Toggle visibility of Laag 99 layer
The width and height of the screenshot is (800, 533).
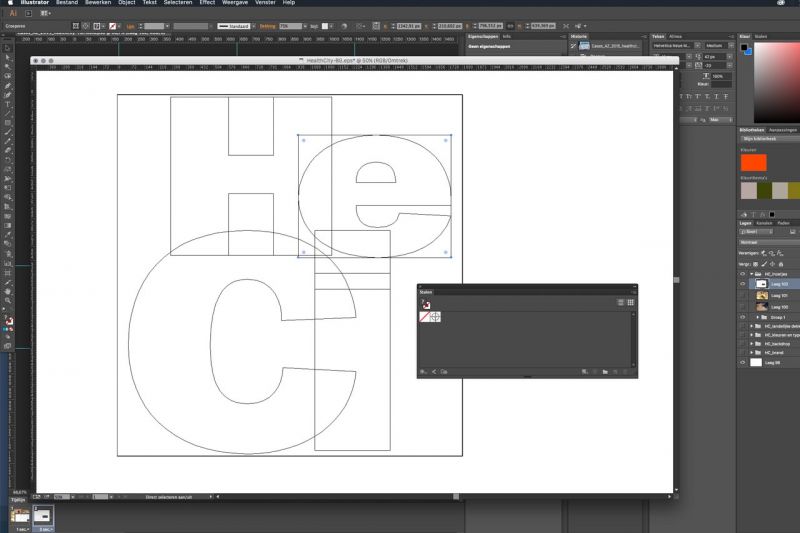coord(742,363)
